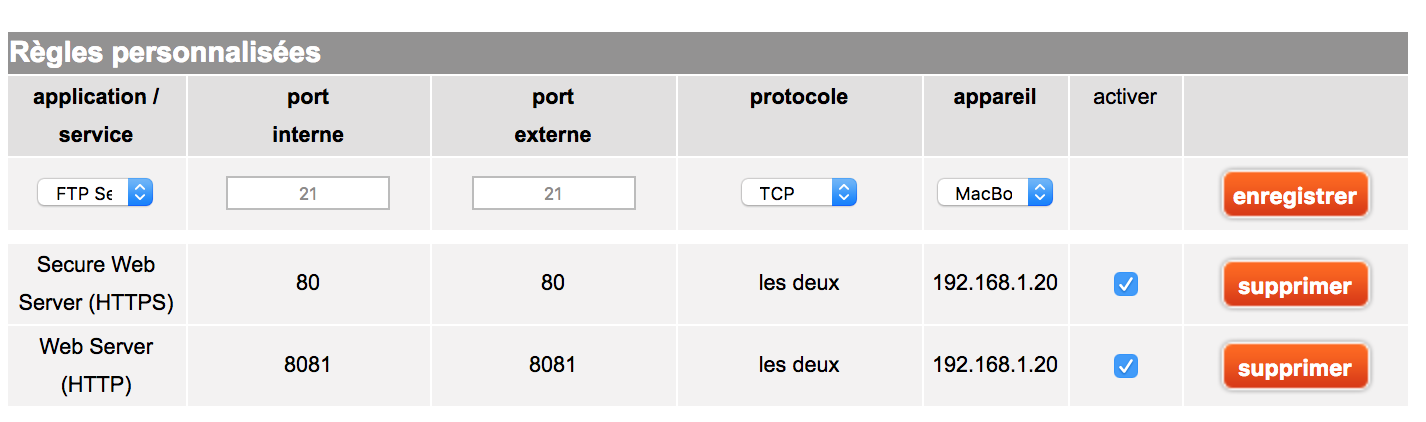The image size is (1426, 422).
Task: Select the Secure Web Server (HTTPS) rule name
Action: (x=96, y=284)
